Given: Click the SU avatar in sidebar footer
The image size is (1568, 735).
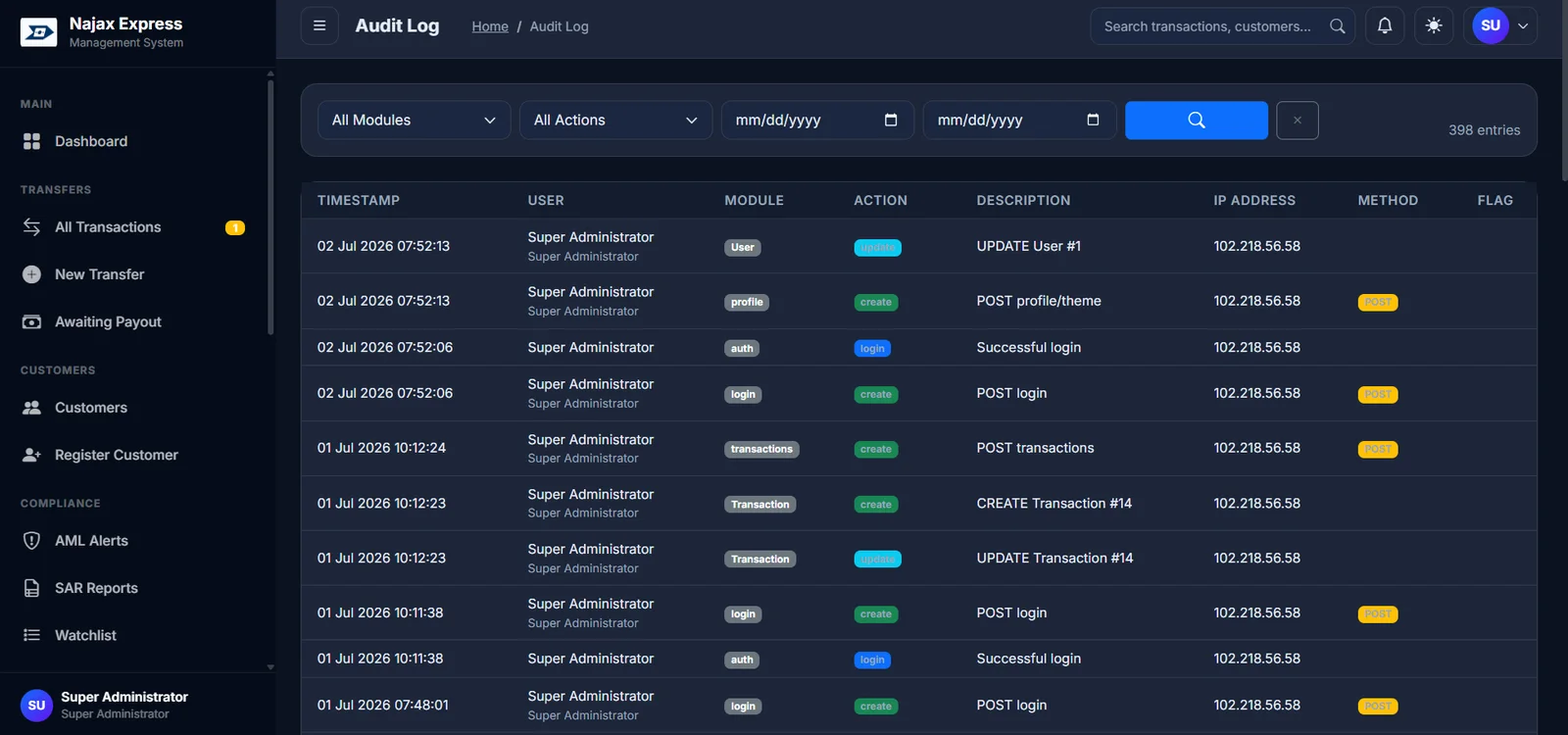Looking at the screenshot, I should [x=36, y=706].
